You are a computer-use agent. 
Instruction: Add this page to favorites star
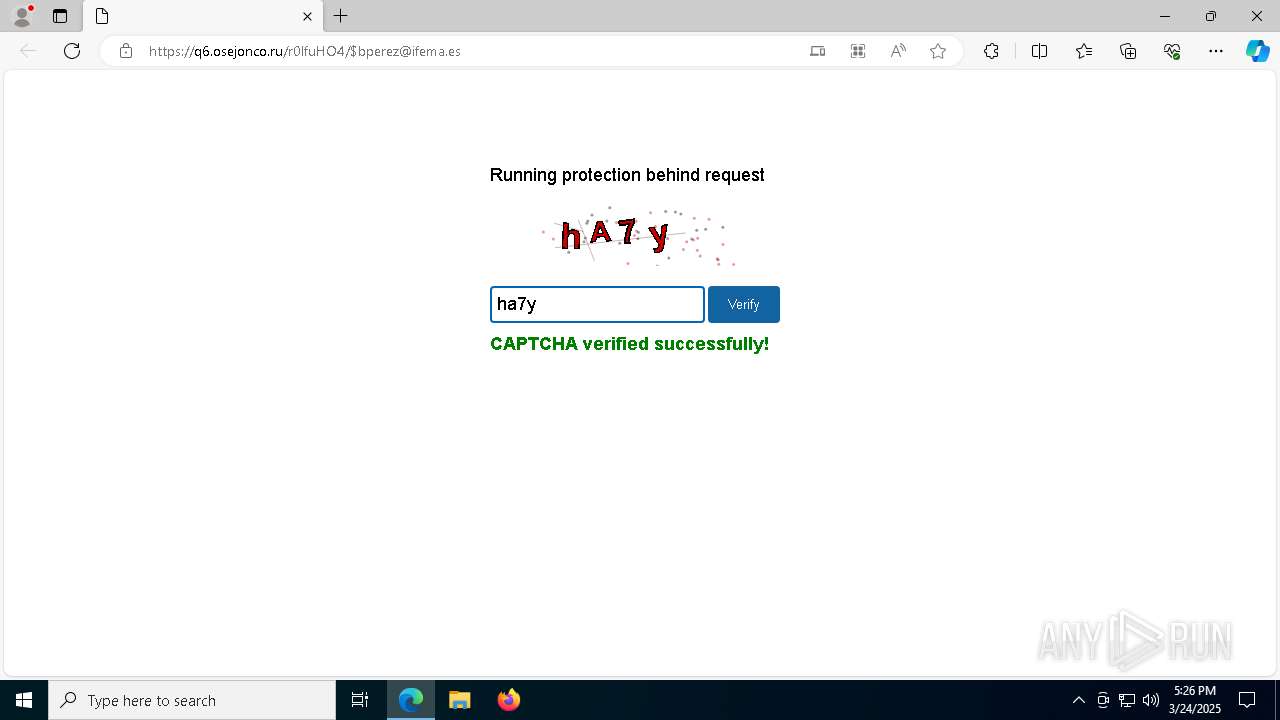click(938, 51)
